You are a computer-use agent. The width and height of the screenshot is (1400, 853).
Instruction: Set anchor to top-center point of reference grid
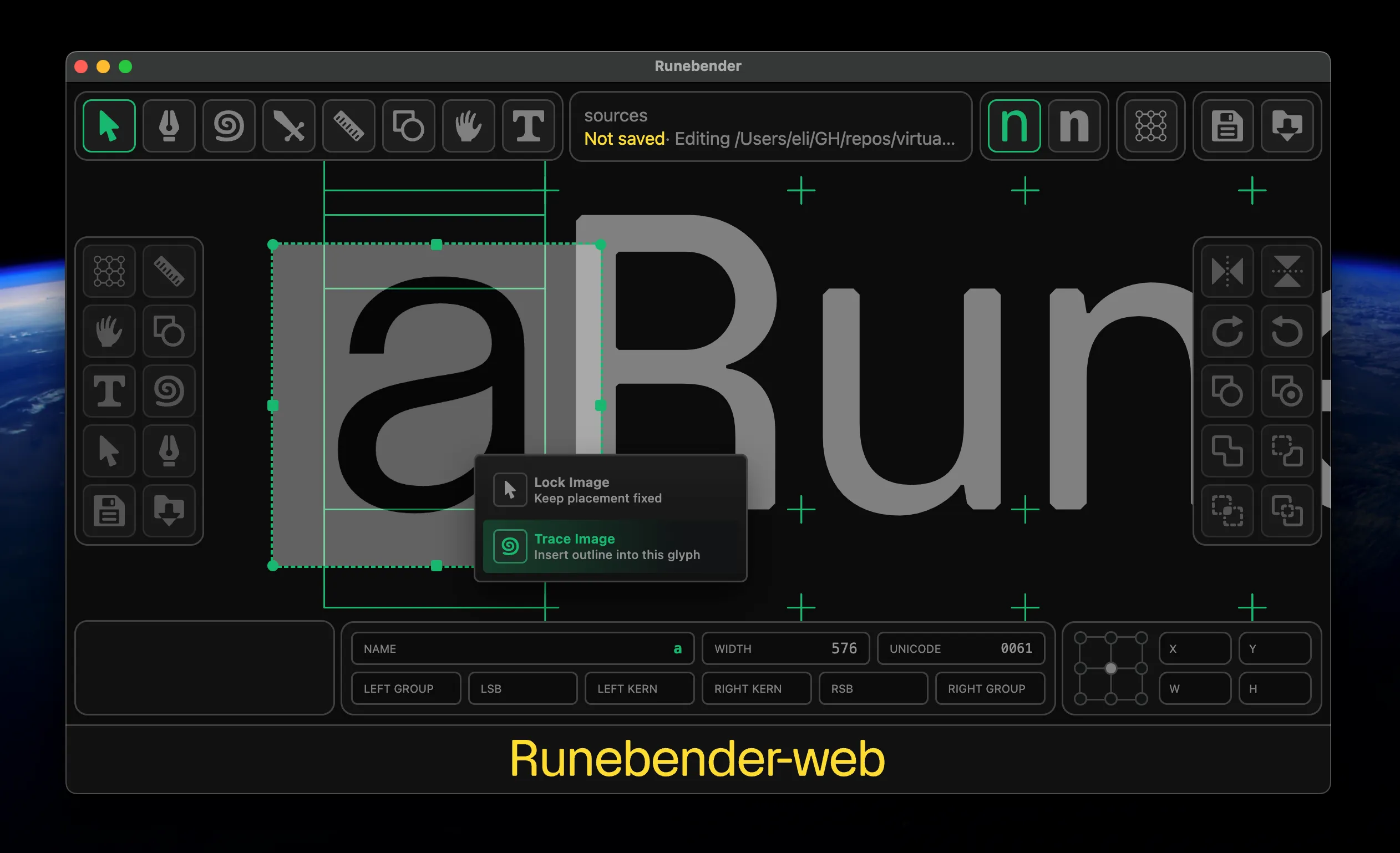tap(1111, 638)
